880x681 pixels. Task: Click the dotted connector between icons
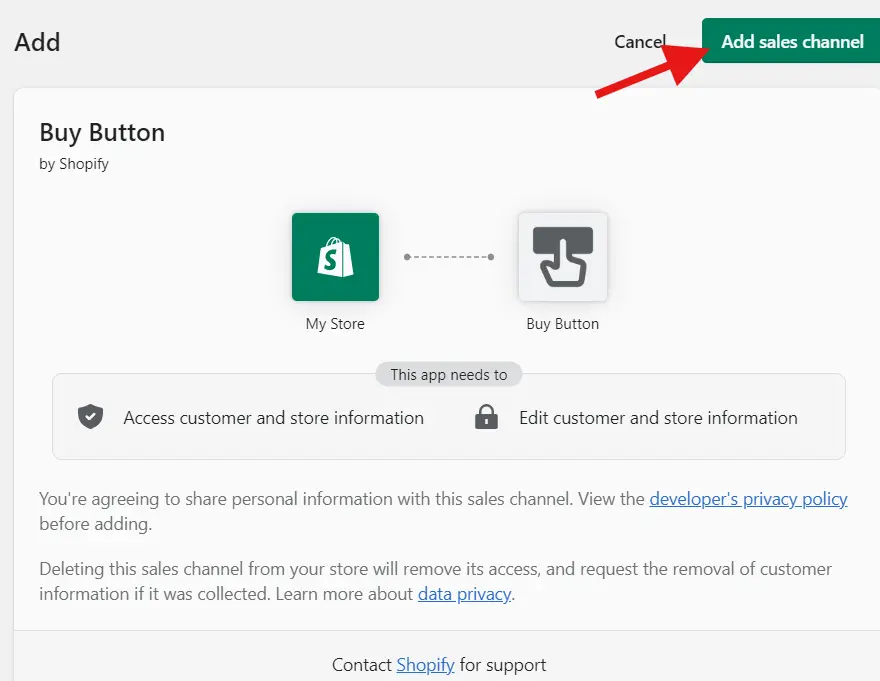coord(449,257)
